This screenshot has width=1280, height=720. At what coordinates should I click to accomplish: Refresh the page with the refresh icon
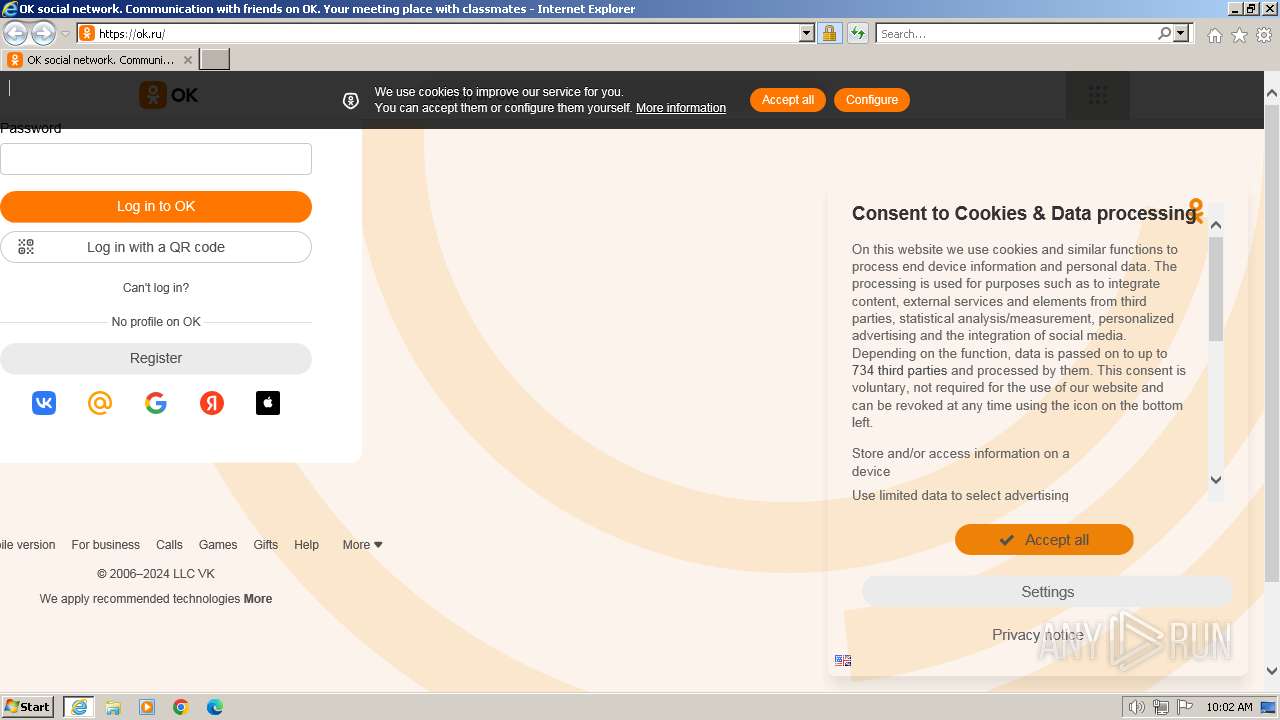tap(858, 33)
